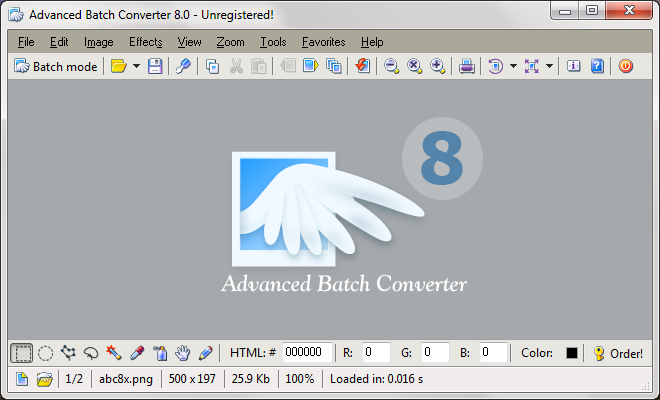Viewport: 660px width, 400px height.
Task: Go to the next image
Action: [x=311, y=66]
